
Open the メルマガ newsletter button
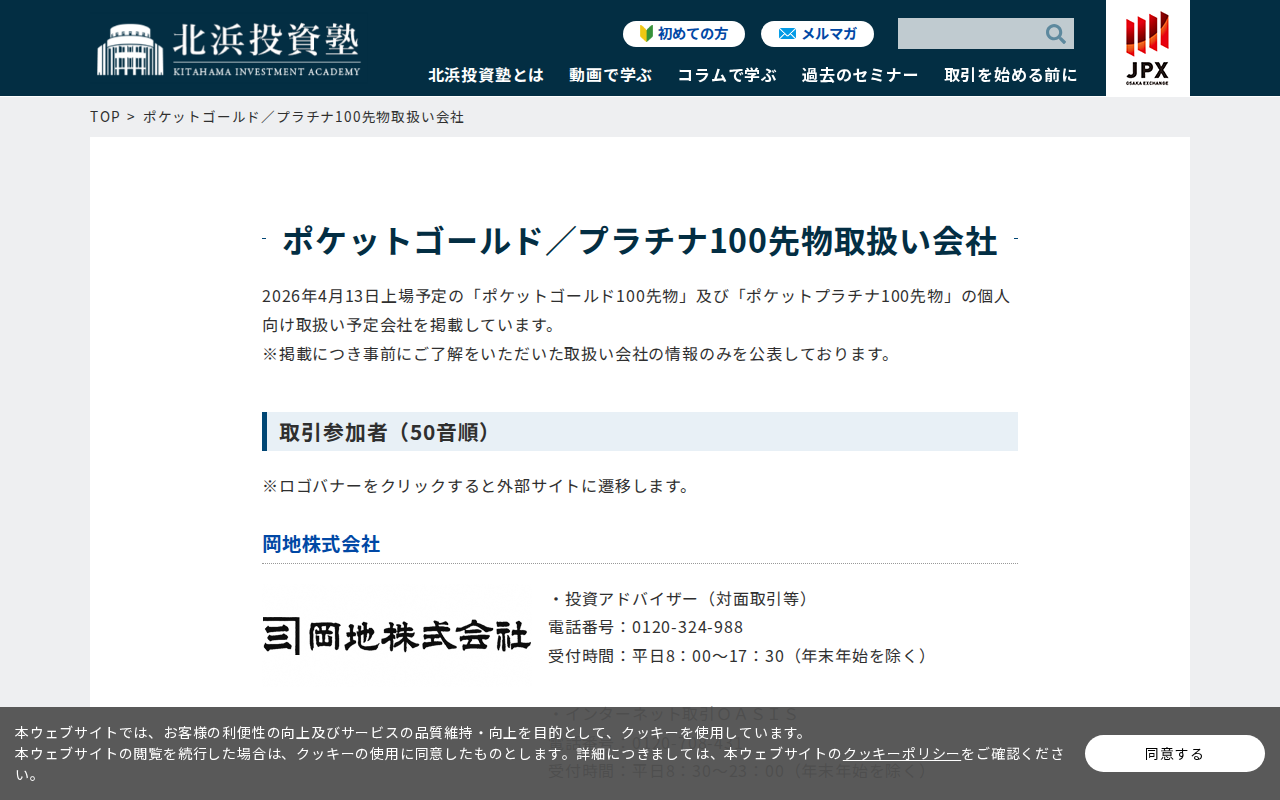click(x=817, y=34)
